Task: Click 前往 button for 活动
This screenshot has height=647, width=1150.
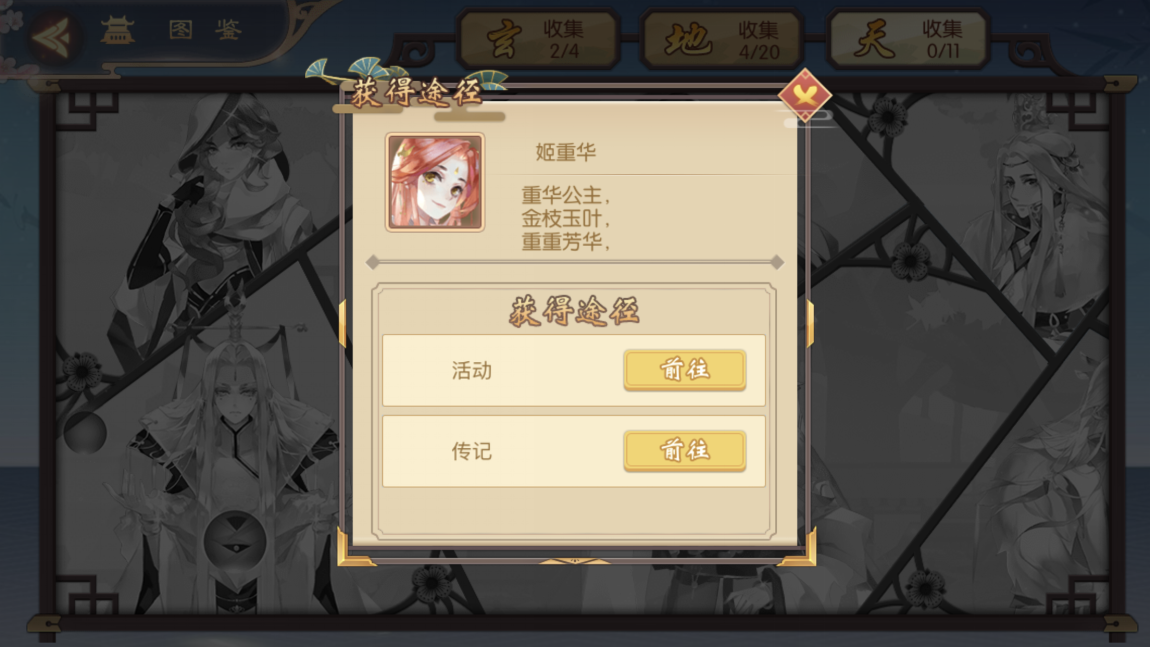Action: 684,370
